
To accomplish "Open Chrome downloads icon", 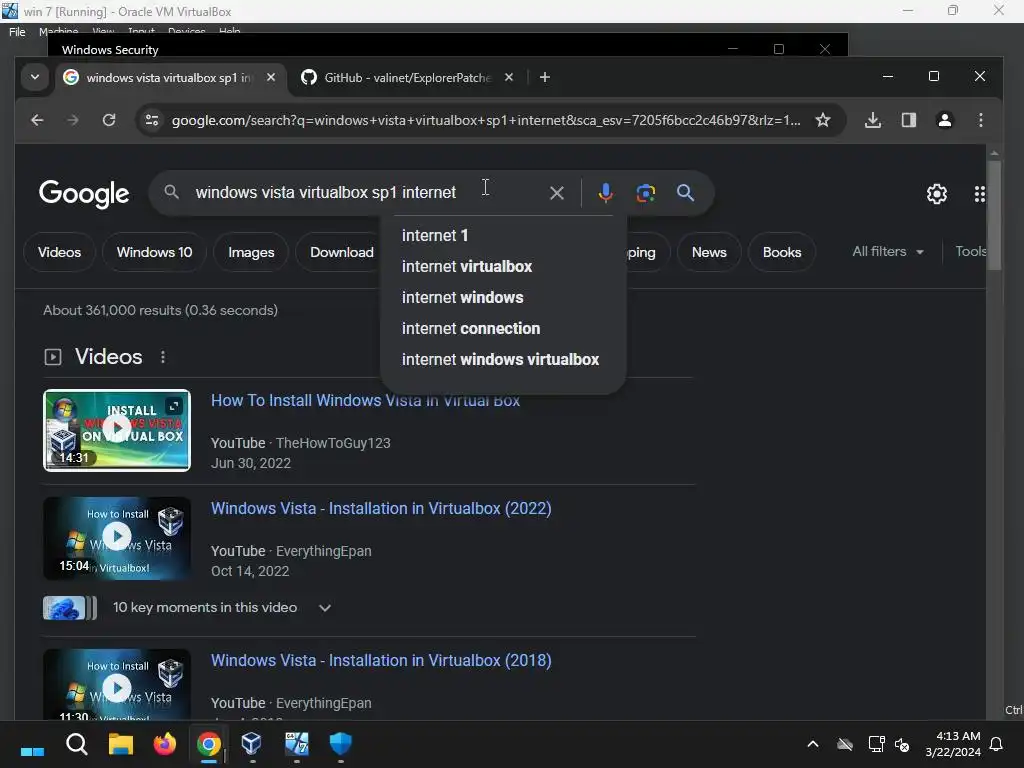I will 872,120.
